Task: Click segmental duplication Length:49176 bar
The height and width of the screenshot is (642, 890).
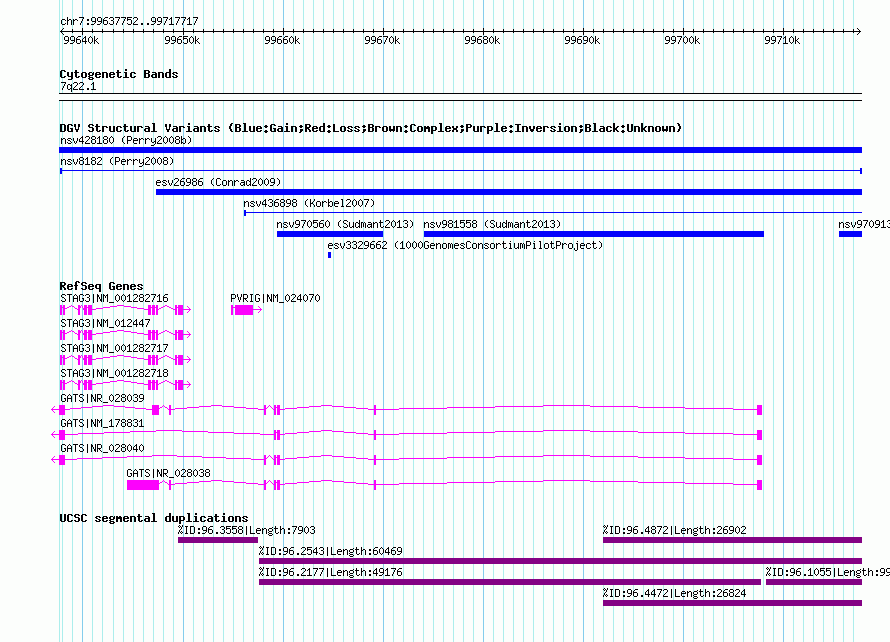Action: pos(510,582)
